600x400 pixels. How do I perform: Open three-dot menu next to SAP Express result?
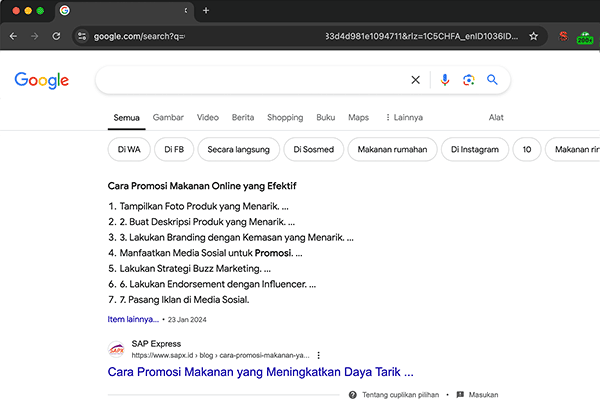(318, 356)
